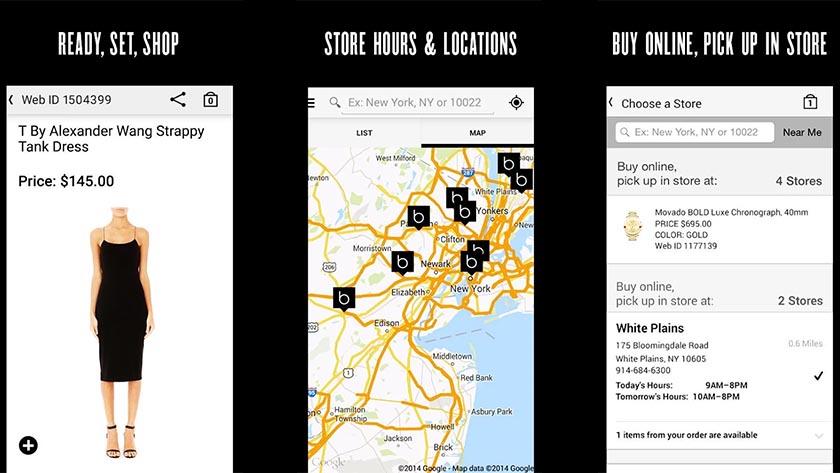Tap the Movado gold watch thumbnail
Image resolution: width=840 pixels, height=473 pixels.
(x=633, y=226)
